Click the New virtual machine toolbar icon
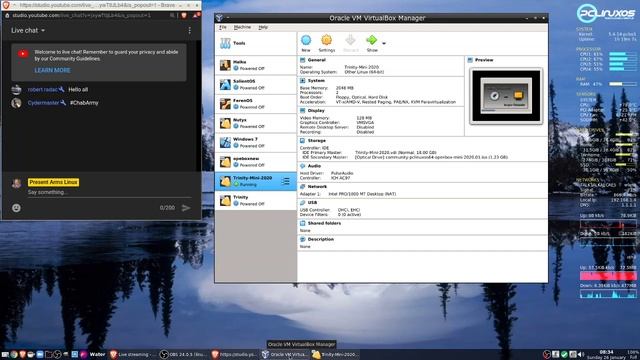The image size is (640, 360). click(x=306, y=40)
